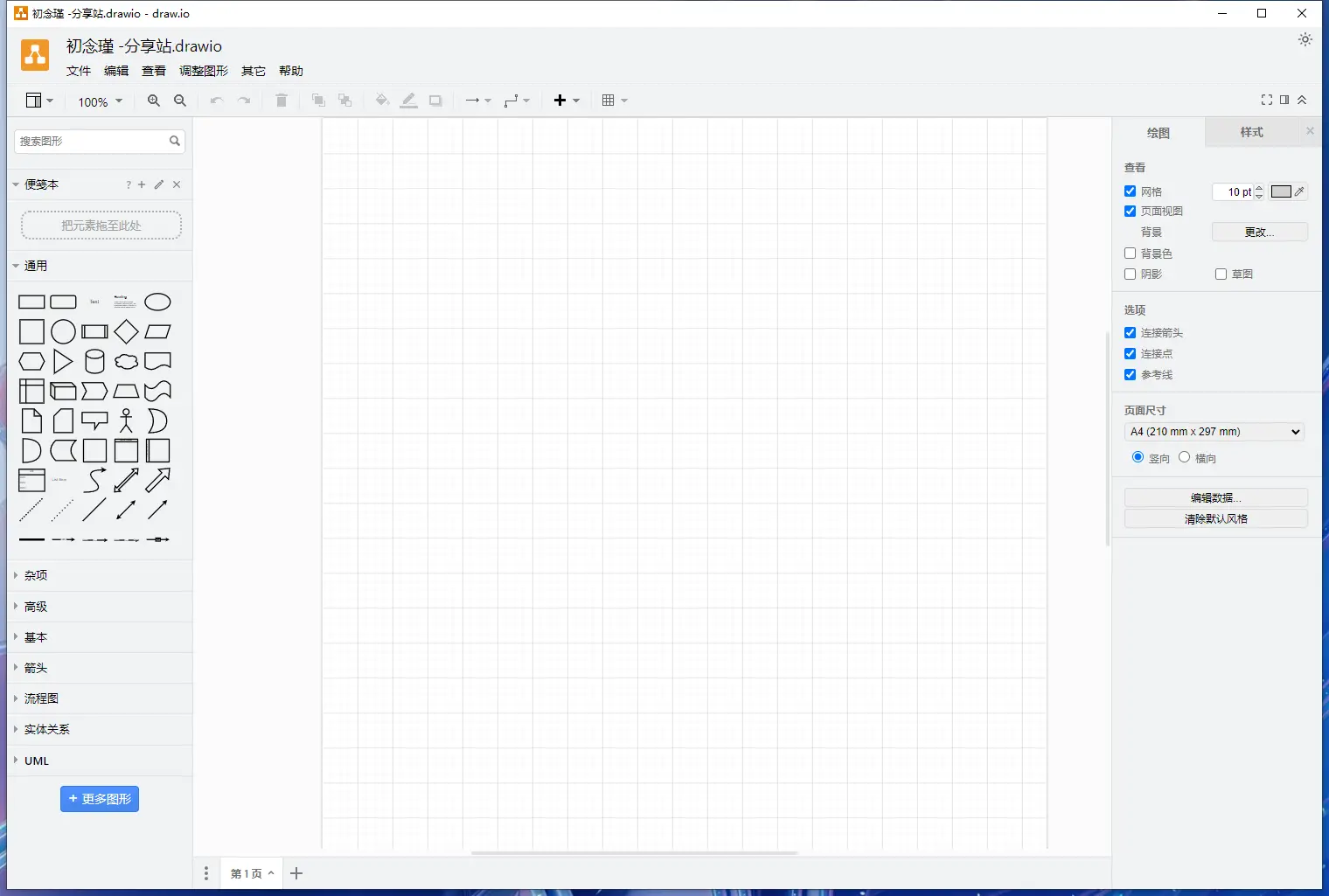Collapse the toolbar with double chevron icon

tap(1302, 100)
